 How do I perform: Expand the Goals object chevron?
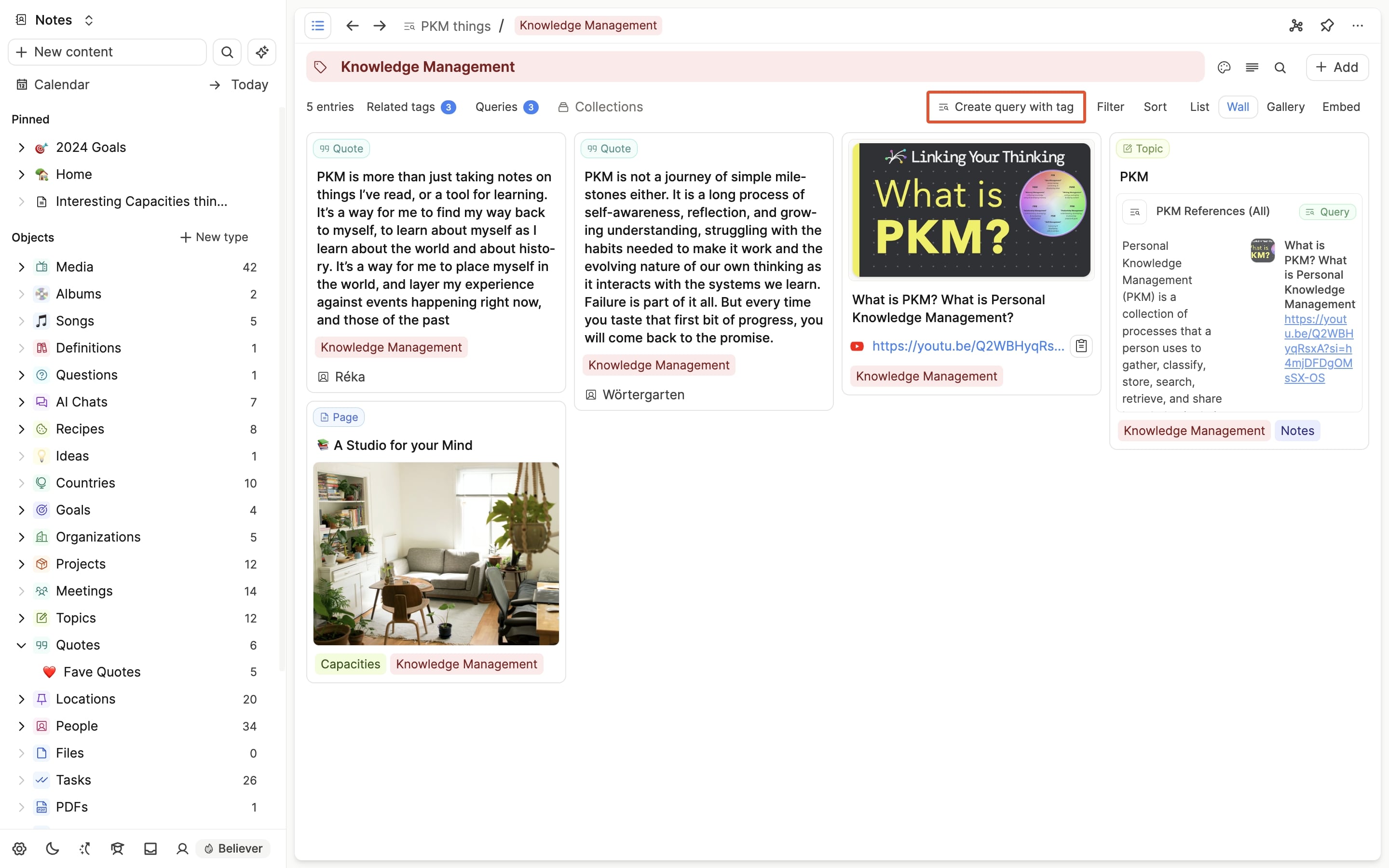coord(21,510)
